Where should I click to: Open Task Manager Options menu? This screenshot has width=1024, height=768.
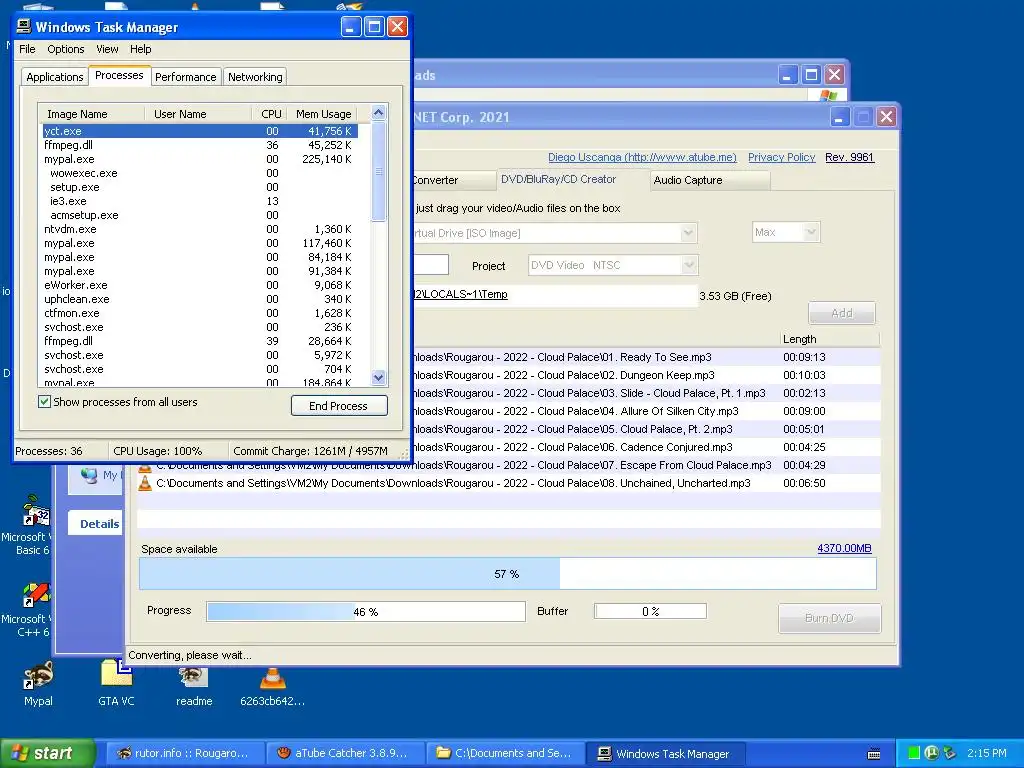coord(65,49)
